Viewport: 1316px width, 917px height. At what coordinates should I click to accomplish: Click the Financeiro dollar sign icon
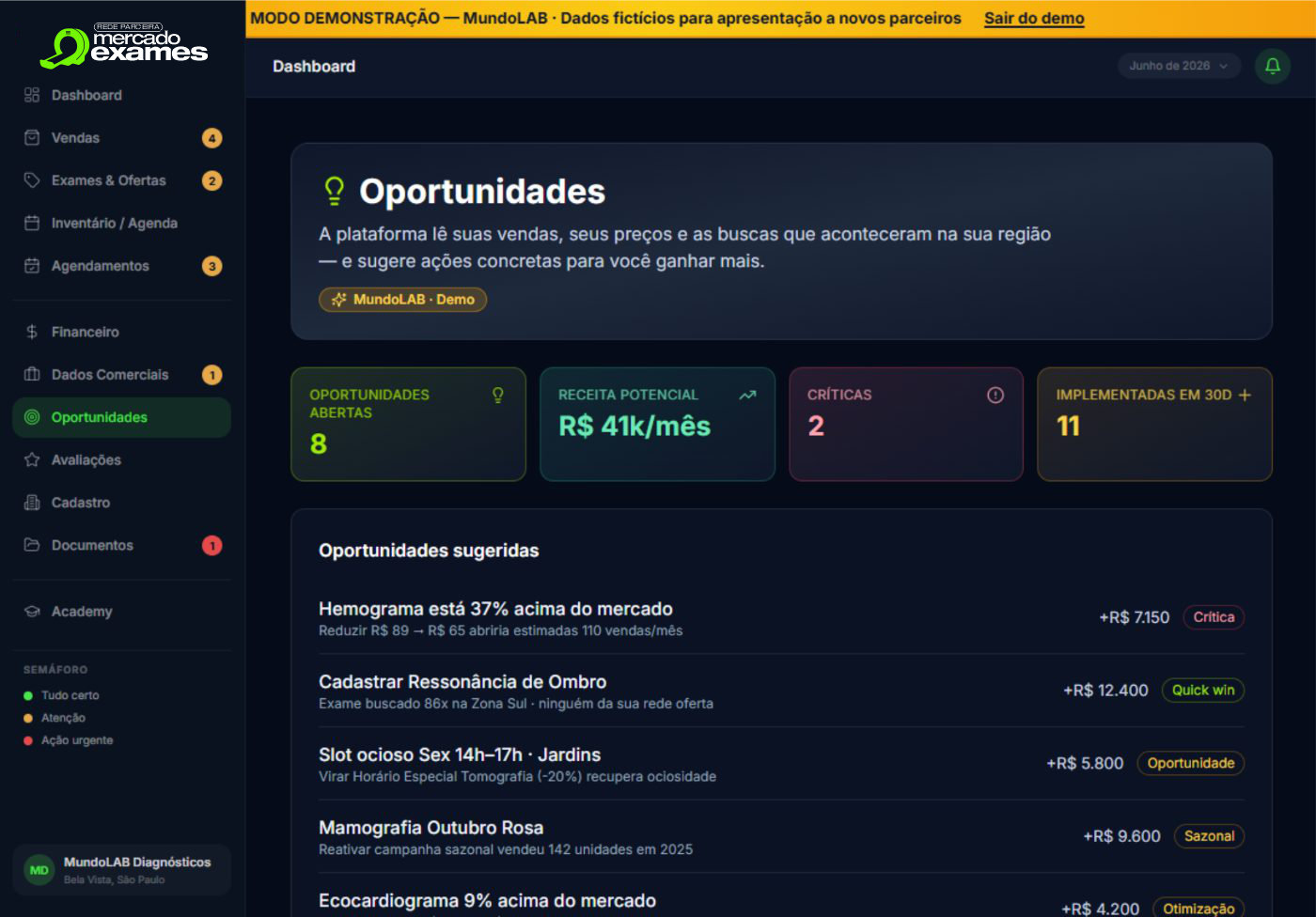click(32, 332)
